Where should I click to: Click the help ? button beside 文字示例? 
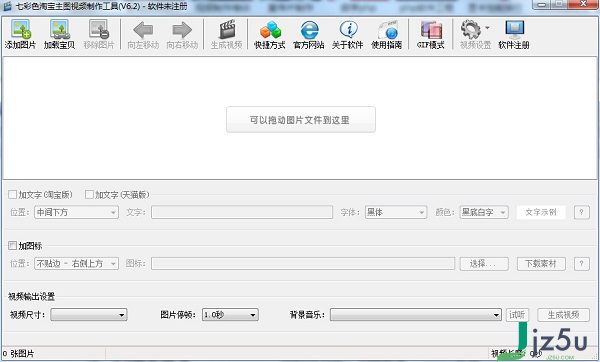pos(582,212)
